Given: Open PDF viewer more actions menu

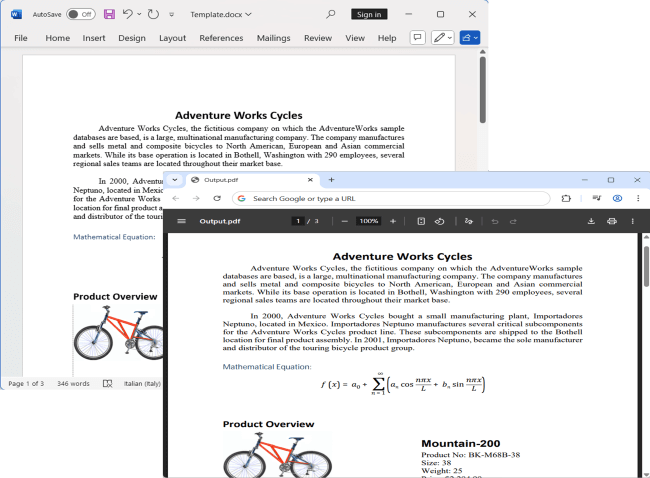Looking at the screenshot, I should pos(633,221).
